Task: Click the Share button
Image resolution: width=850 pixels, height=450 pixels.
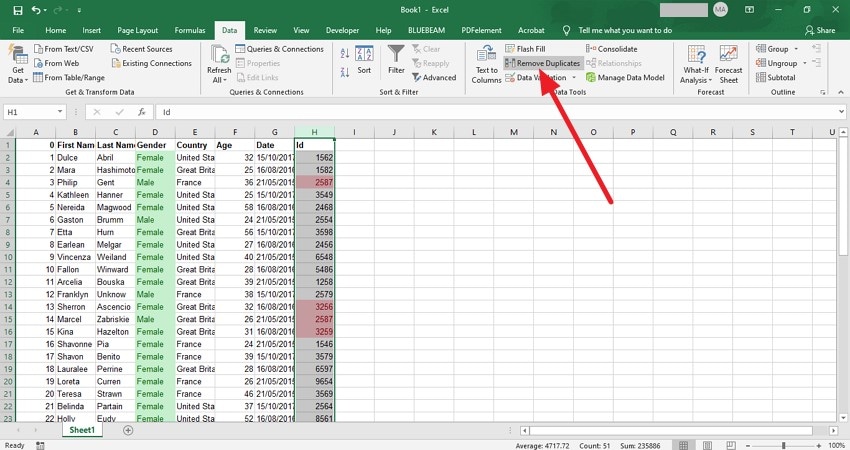Action: tap(820, 30)
